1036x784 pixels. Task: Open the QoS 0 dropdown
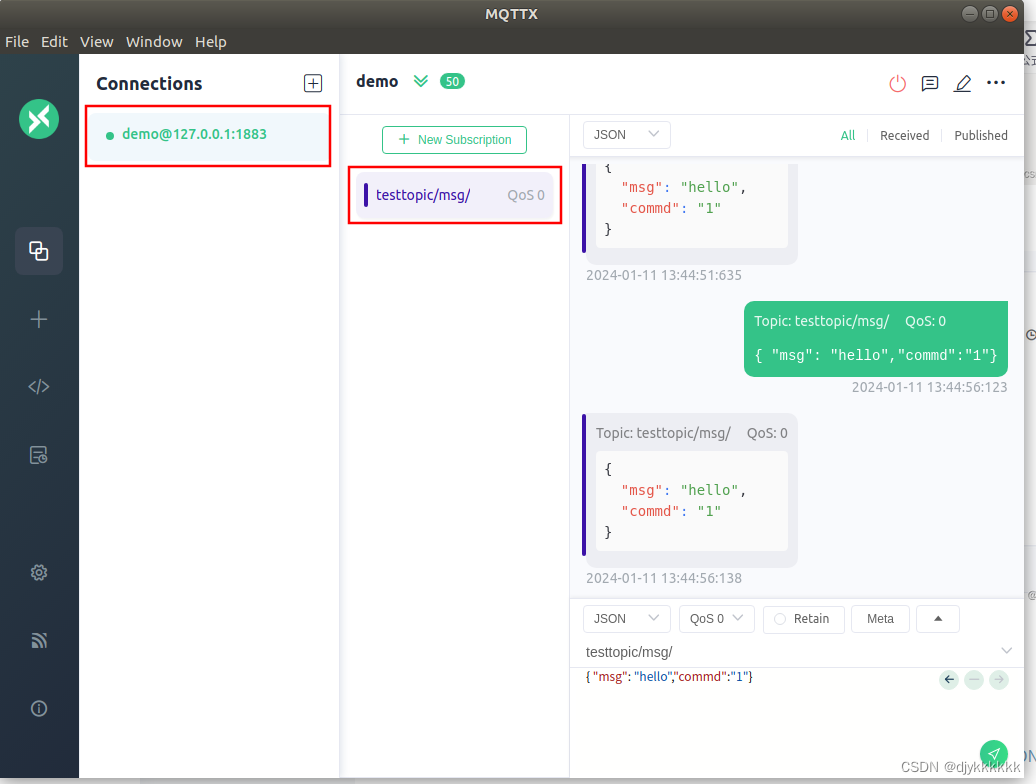(716, 618)
